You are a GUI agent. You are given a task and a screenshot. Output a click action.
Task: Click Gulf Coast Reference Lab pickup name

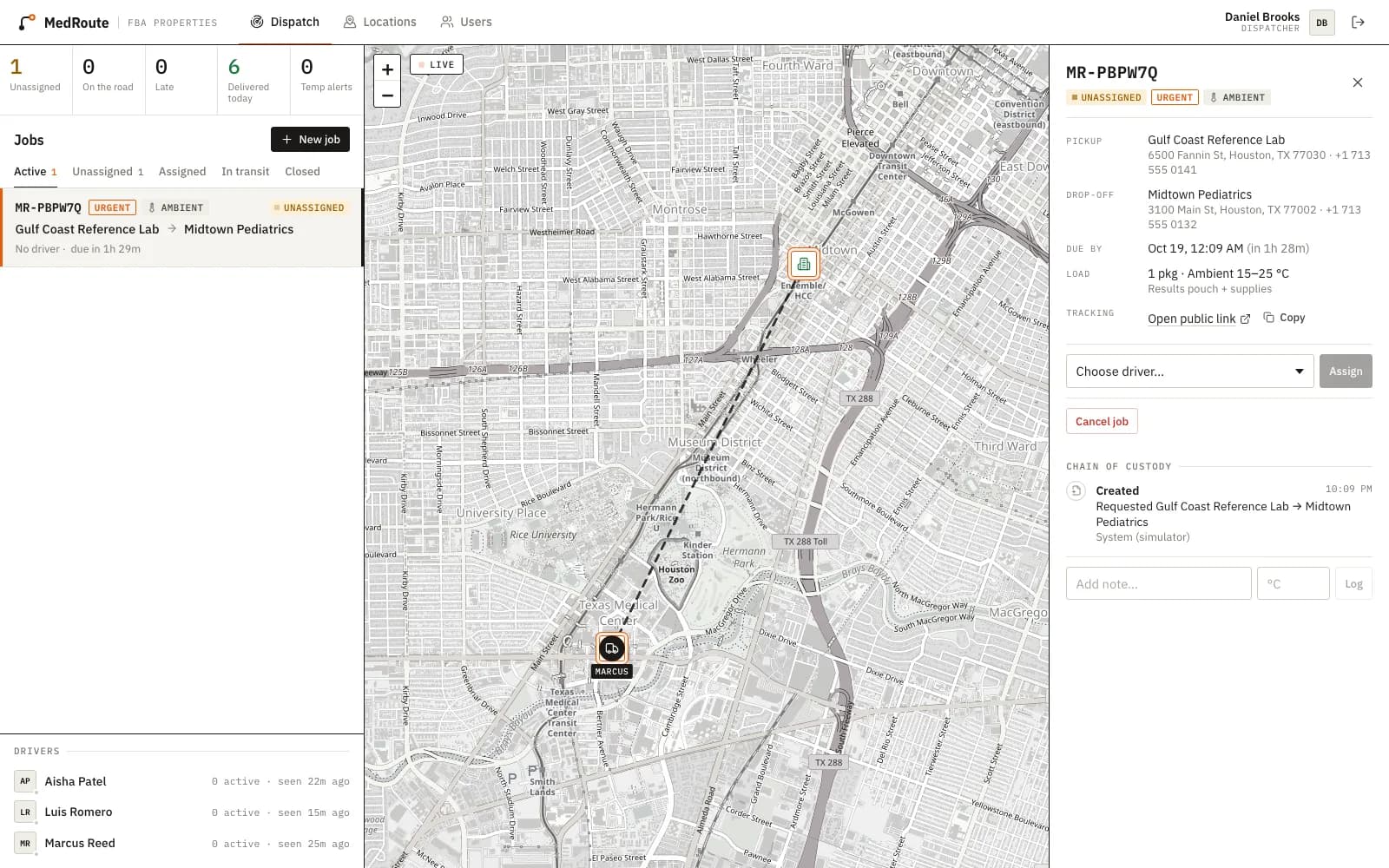pos(1216,140)
